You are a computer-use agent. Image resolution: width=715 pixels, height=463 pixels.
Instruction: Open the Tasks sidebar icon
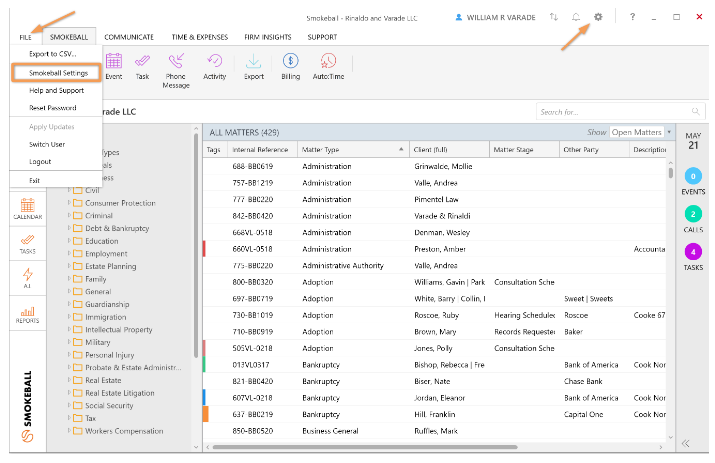[27, 244]
